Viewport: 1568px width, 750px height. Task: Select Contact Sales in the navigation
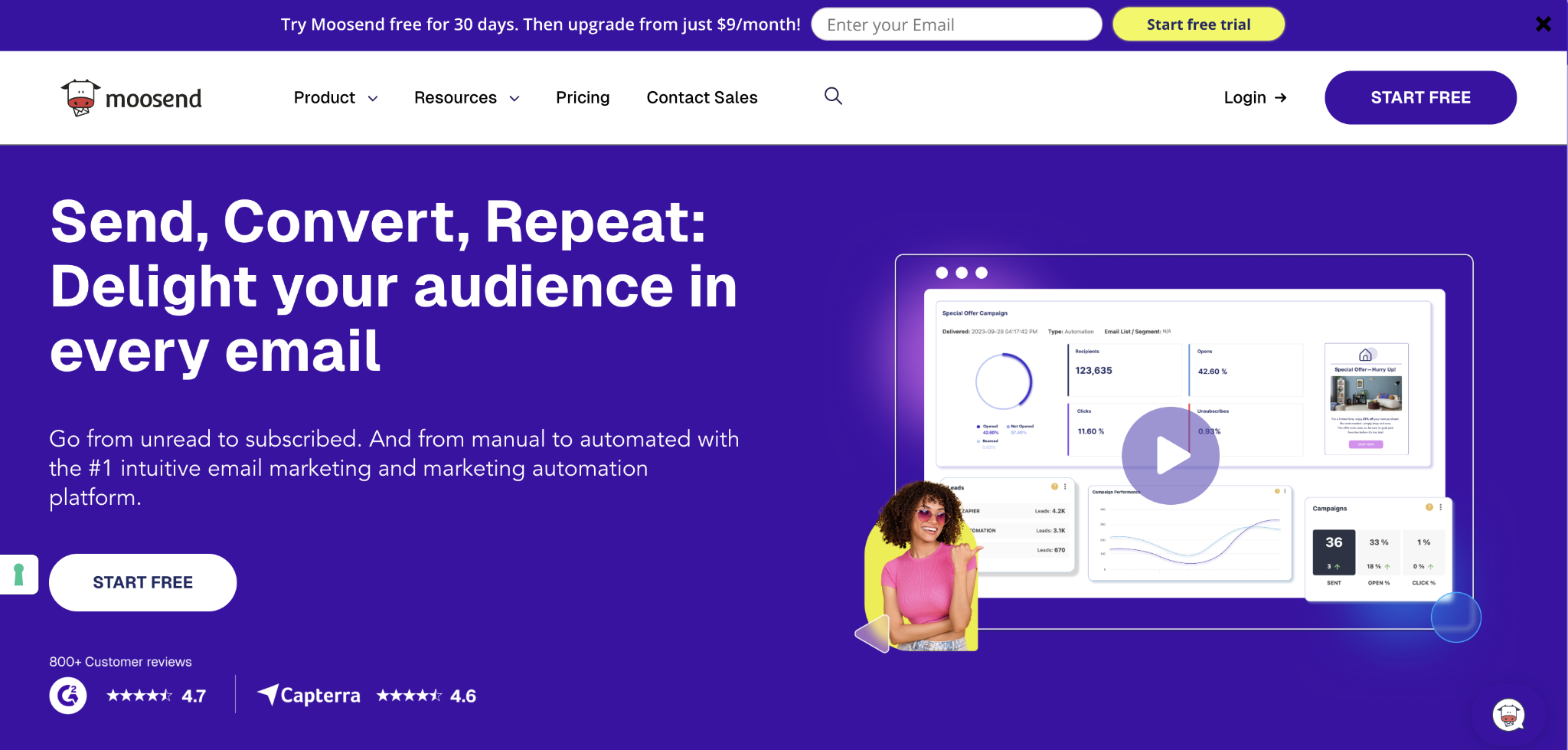[x=701, y=97]
